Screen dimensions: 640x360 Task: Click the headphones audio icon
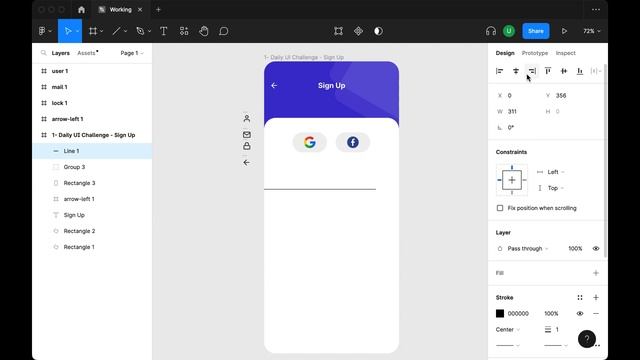491,31
